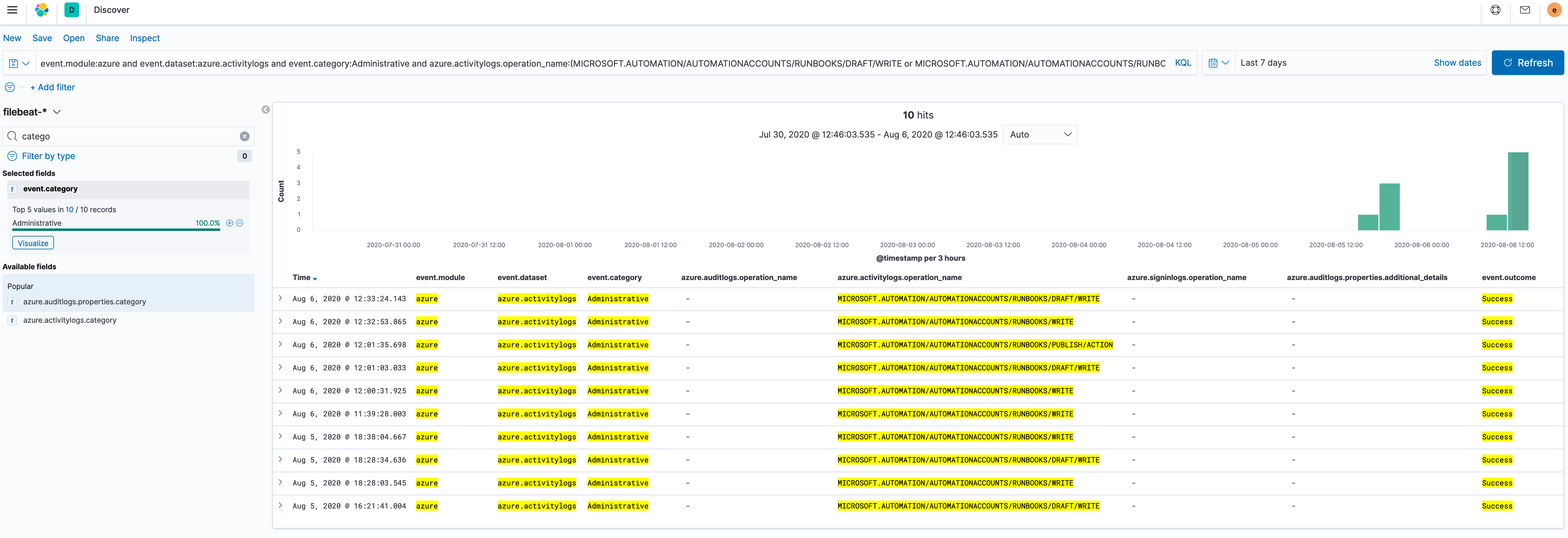Click the Refresh button

point(1527,62)
